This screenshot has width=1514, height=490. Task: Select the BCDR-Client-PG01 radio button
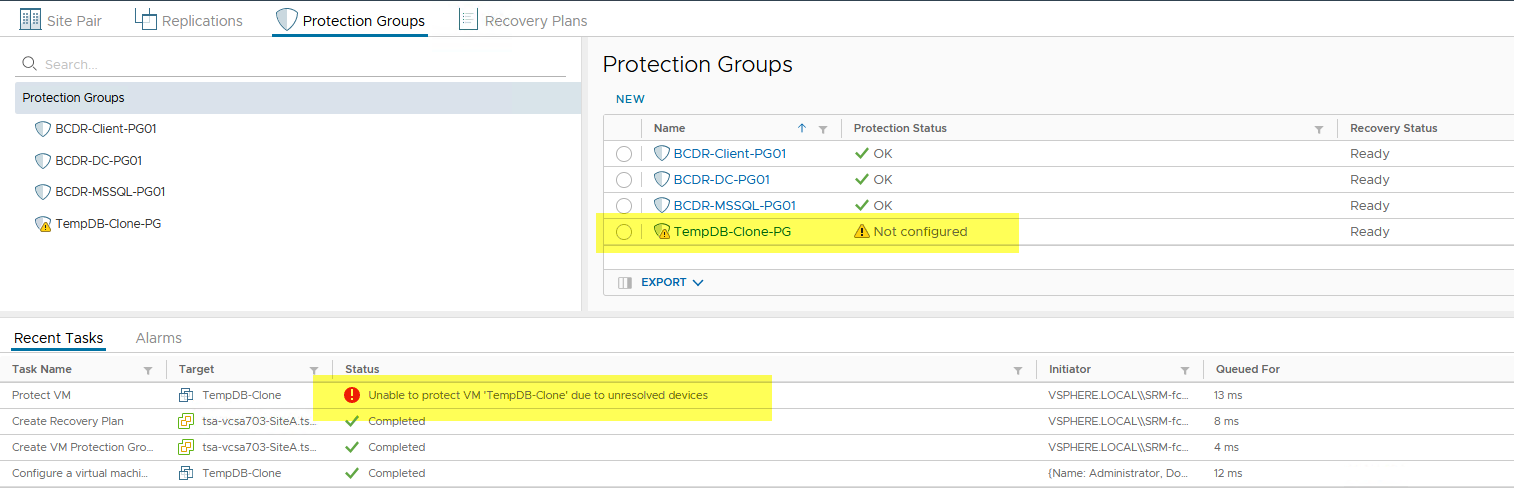coord(624,154)
